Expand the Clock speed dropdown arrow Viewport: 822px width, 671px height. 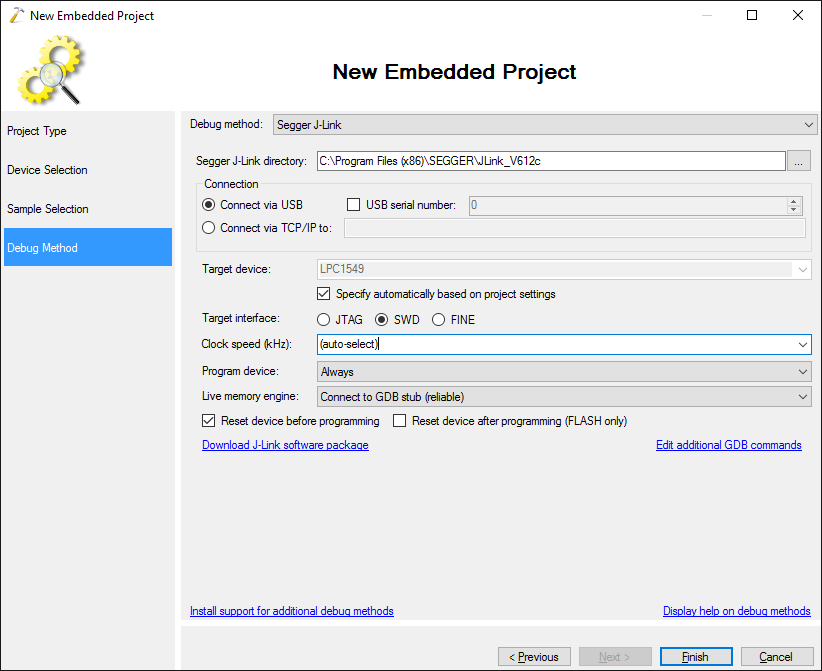coord(803,344)
